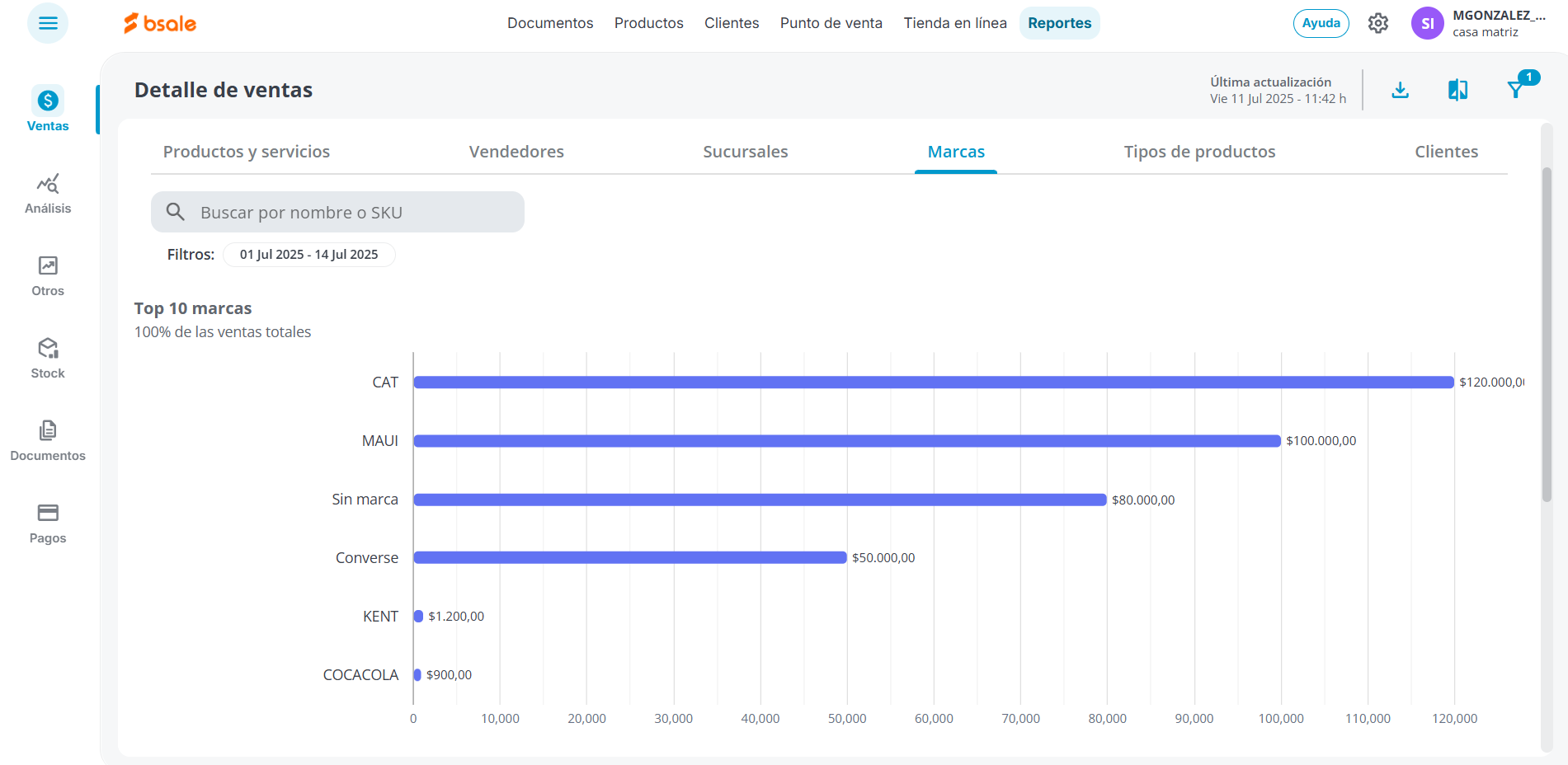Focus the Buscar por nombre o SKU field
Image resolution: width=1568 pixels, height=765 pixels.
pos(337,212)
